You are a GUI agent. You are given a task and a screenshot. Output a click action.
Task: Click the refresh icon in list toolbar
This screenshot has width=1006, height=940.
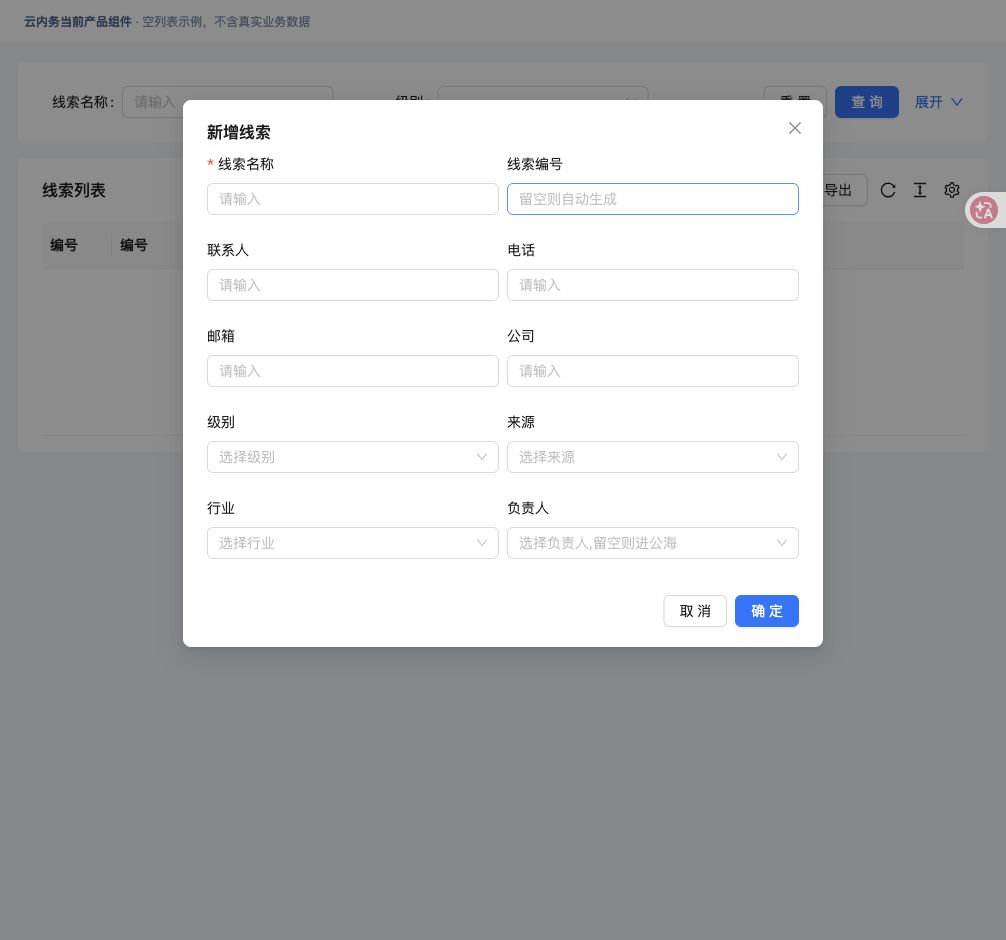888,191
